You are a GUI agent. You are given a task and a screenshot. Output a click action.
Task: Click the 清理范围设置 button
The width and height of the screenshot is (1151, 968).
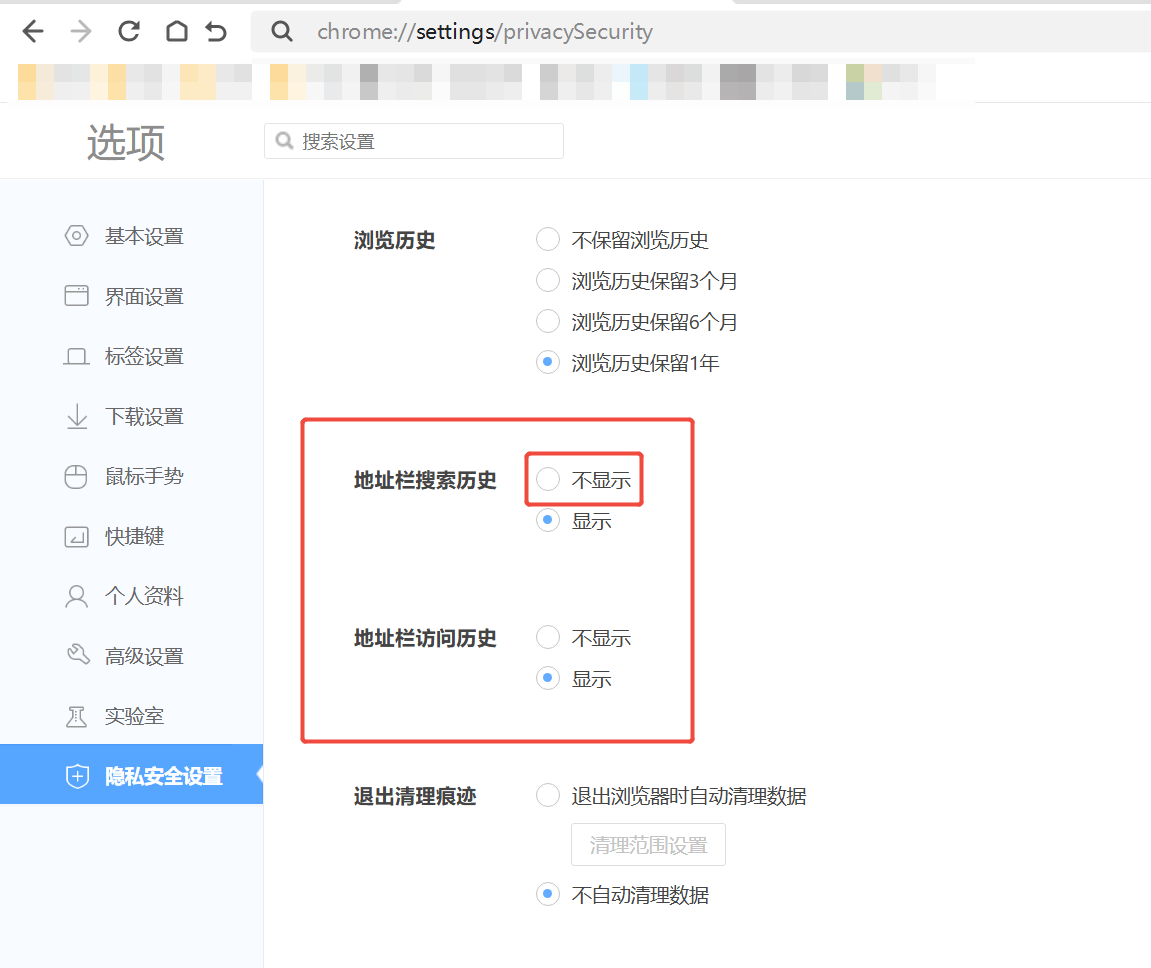point(648,845)
